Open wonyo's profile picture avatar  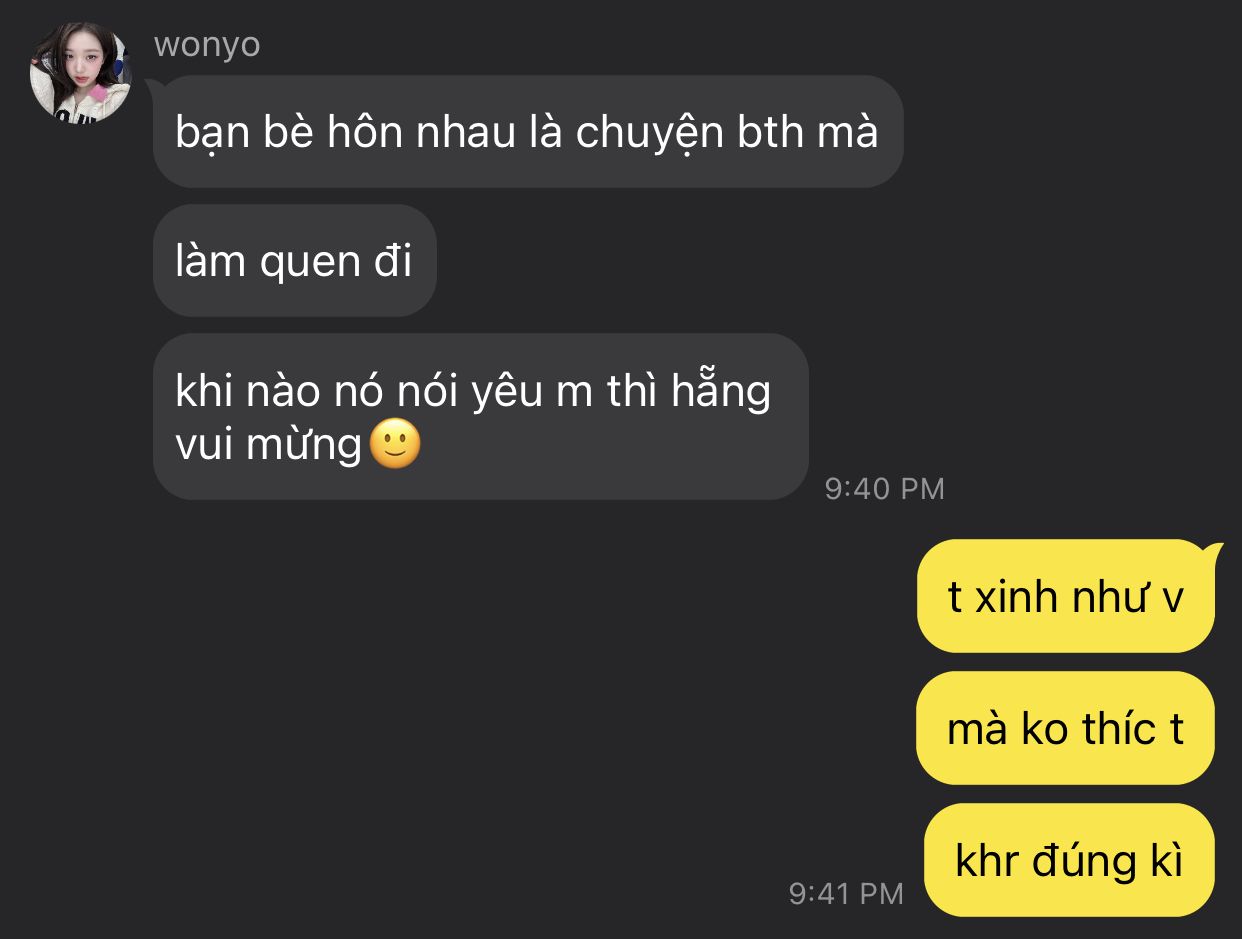click(x=82, y=73)
